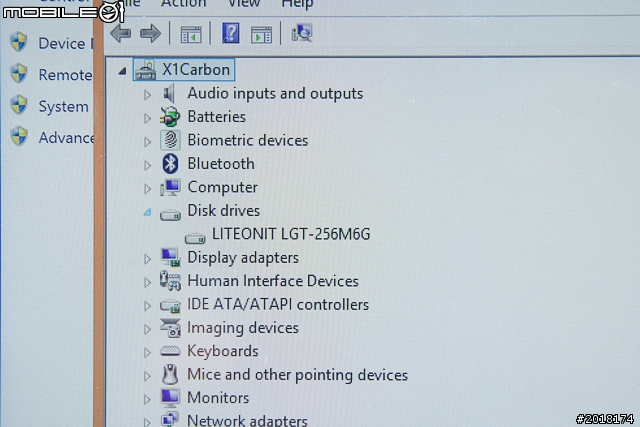Open the Advanced system settings link
This screenshot has width=640, height=427.
(66, 138)
